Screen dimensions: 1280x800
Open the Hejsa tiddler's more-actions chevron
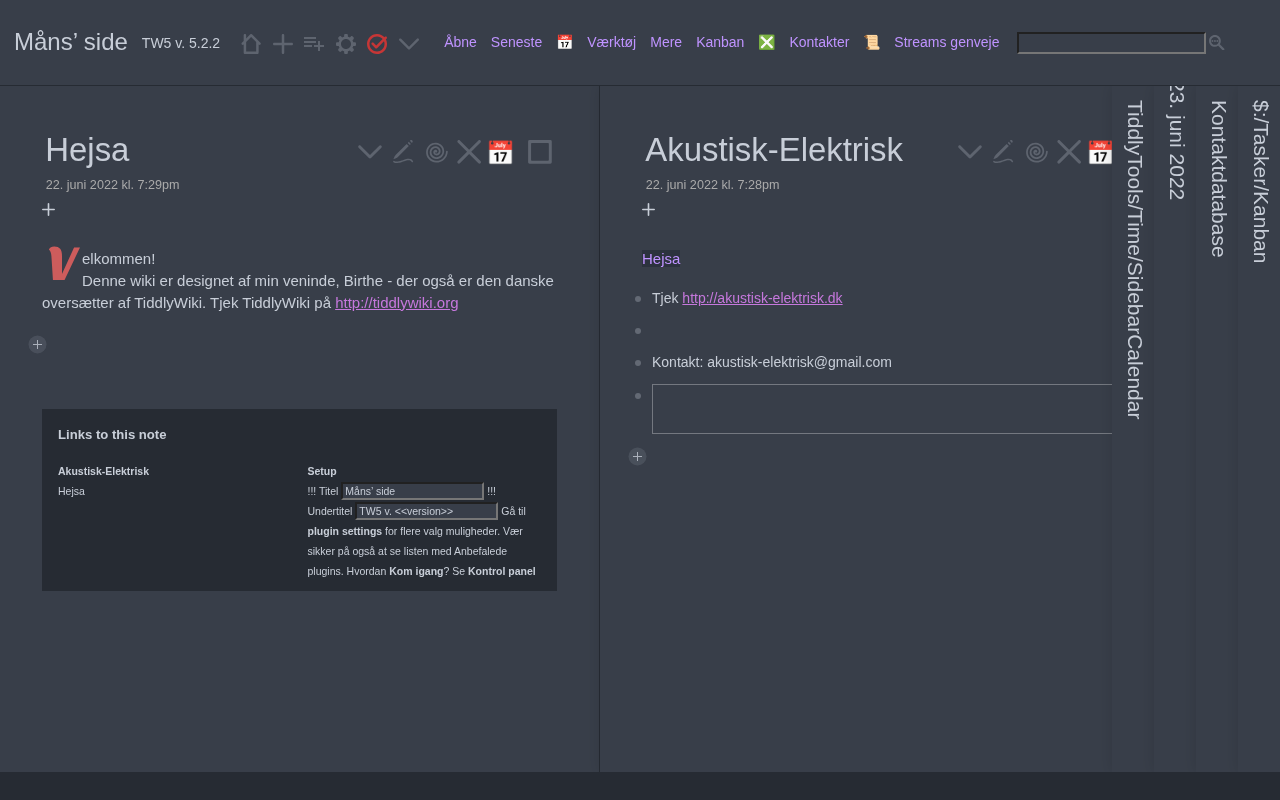[370, 152]
